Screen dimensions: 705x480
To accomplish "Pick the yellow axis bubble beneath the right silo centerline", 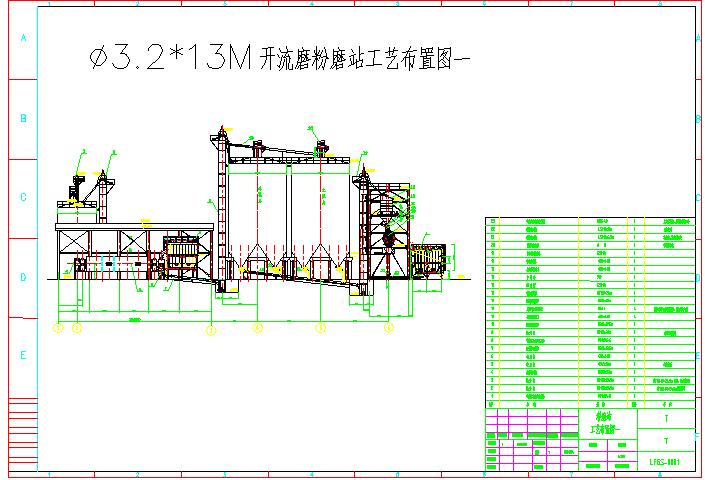I will (321, 329).
